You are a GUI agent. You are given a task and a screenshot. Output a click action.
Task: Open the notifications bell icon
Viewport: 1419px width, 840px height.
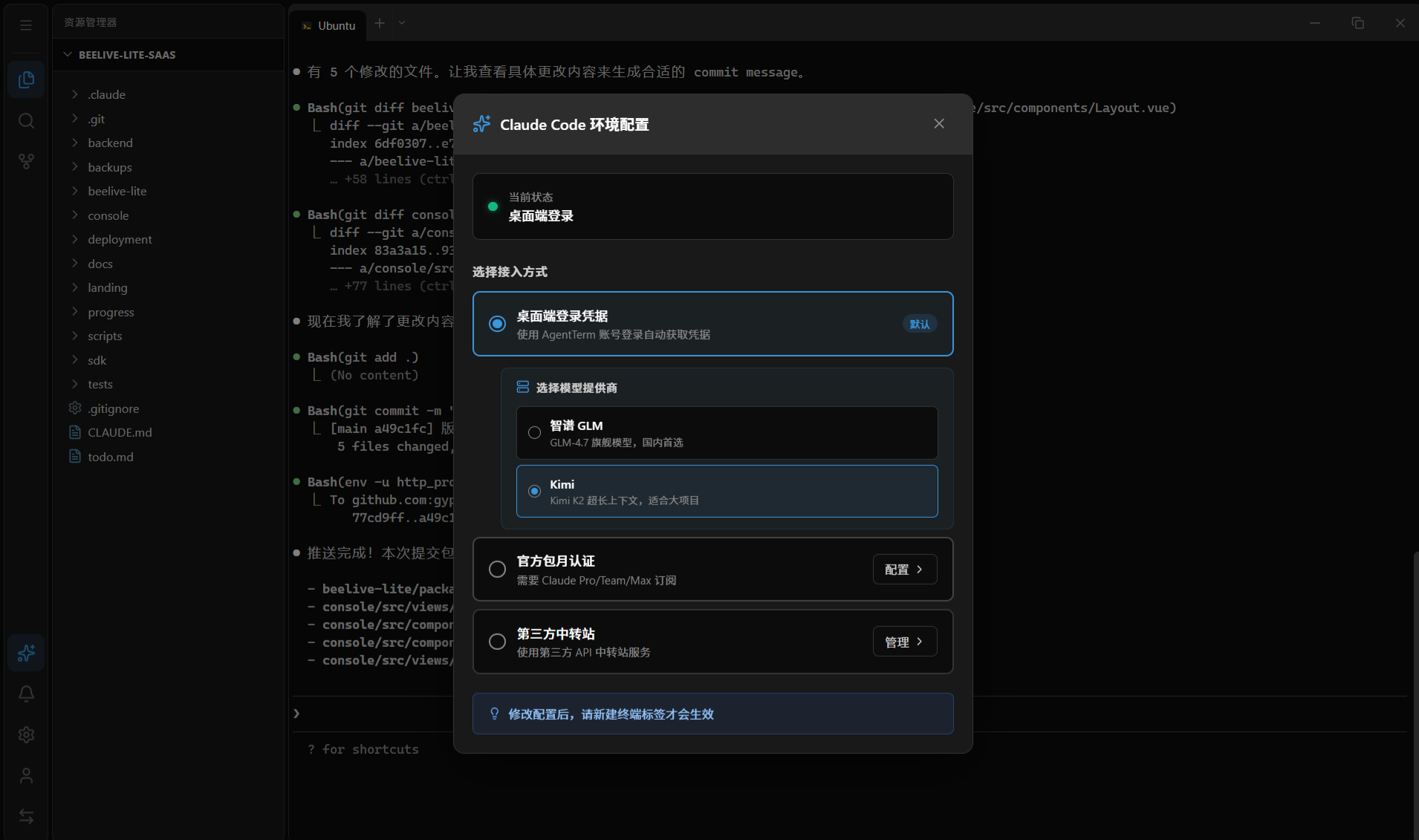(x=26, y=694)
